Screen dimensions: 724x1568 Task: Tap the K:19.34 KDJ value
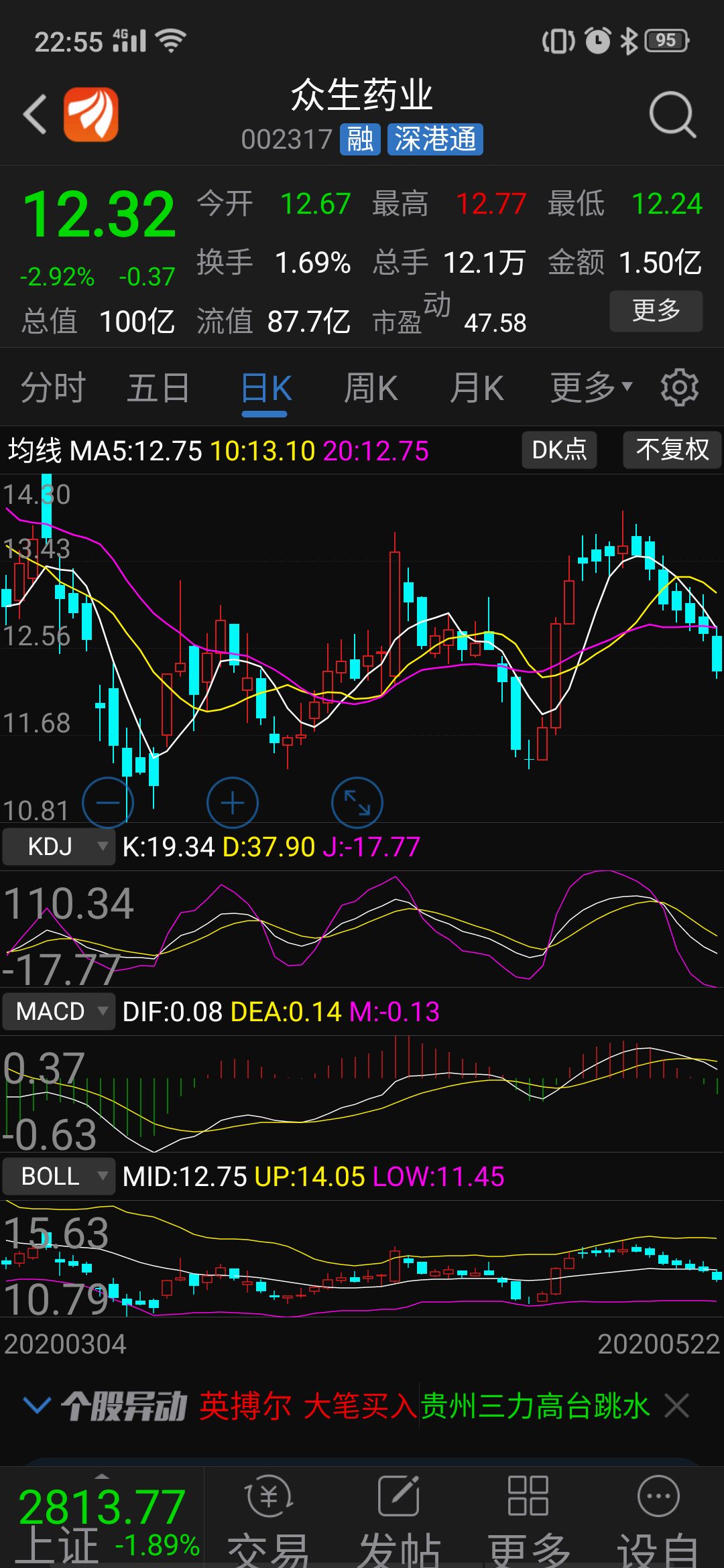168,847
